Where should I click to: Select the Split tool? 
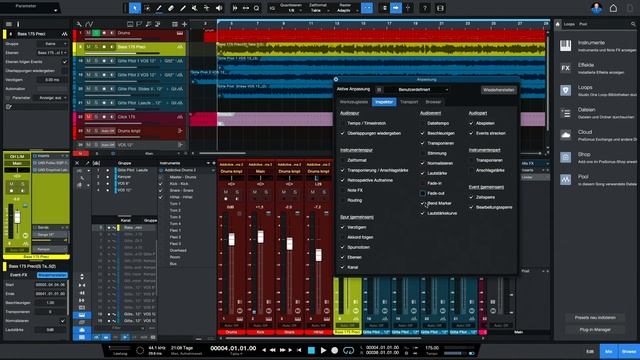tap(159, 8)
